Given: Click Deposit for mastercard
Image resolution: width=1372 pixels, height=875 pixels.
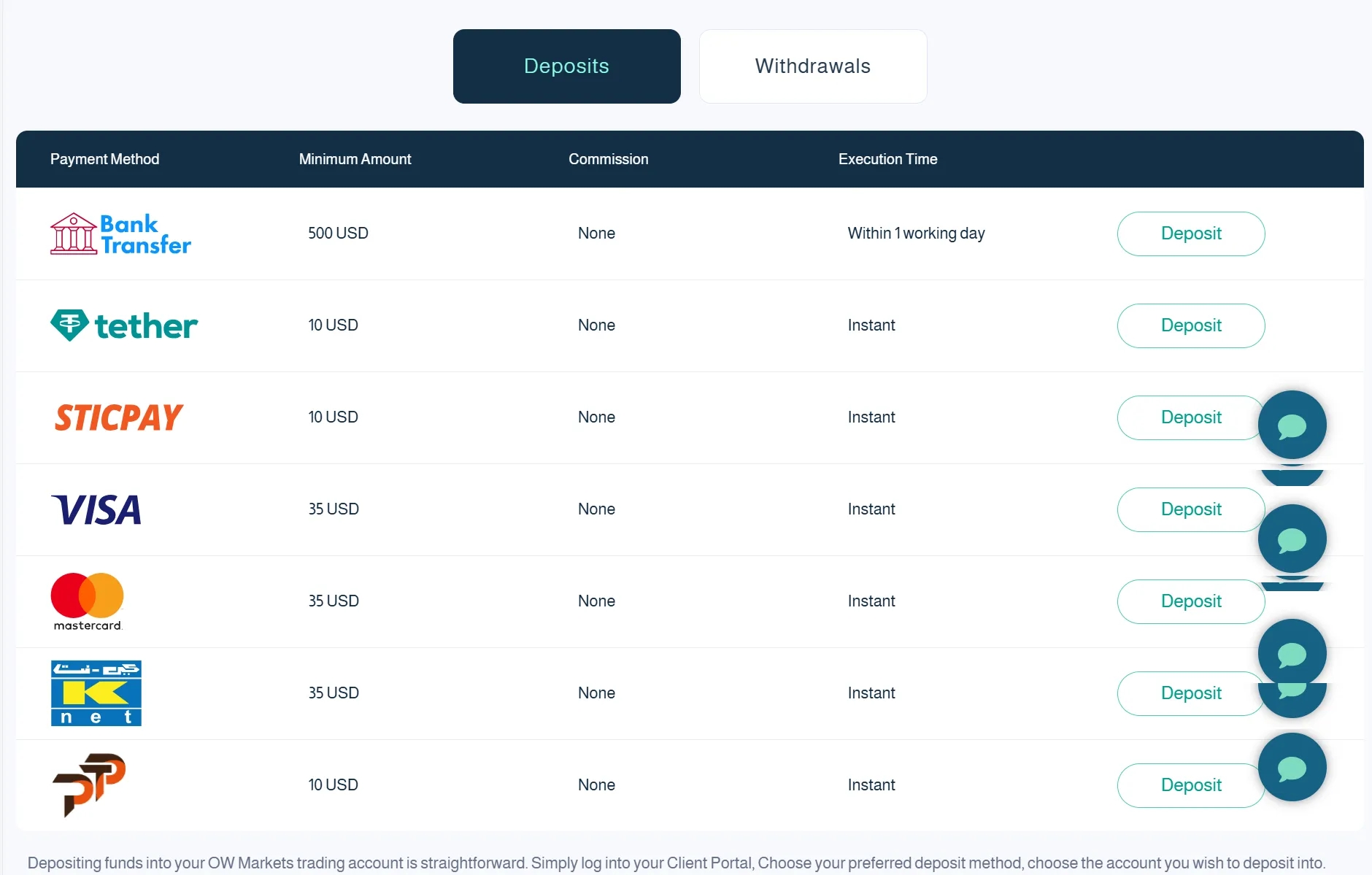Looking at the screenshot, I should (x=1191, y=601).
